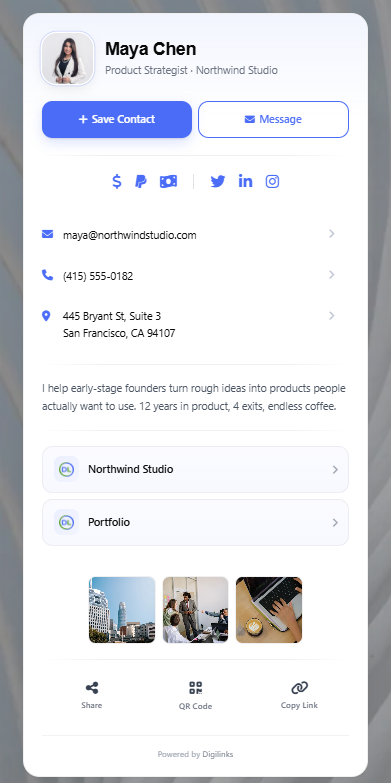Open the office meeting gallery photo
The height and width of the screenshot is (783, 391).
click(195, 610)
